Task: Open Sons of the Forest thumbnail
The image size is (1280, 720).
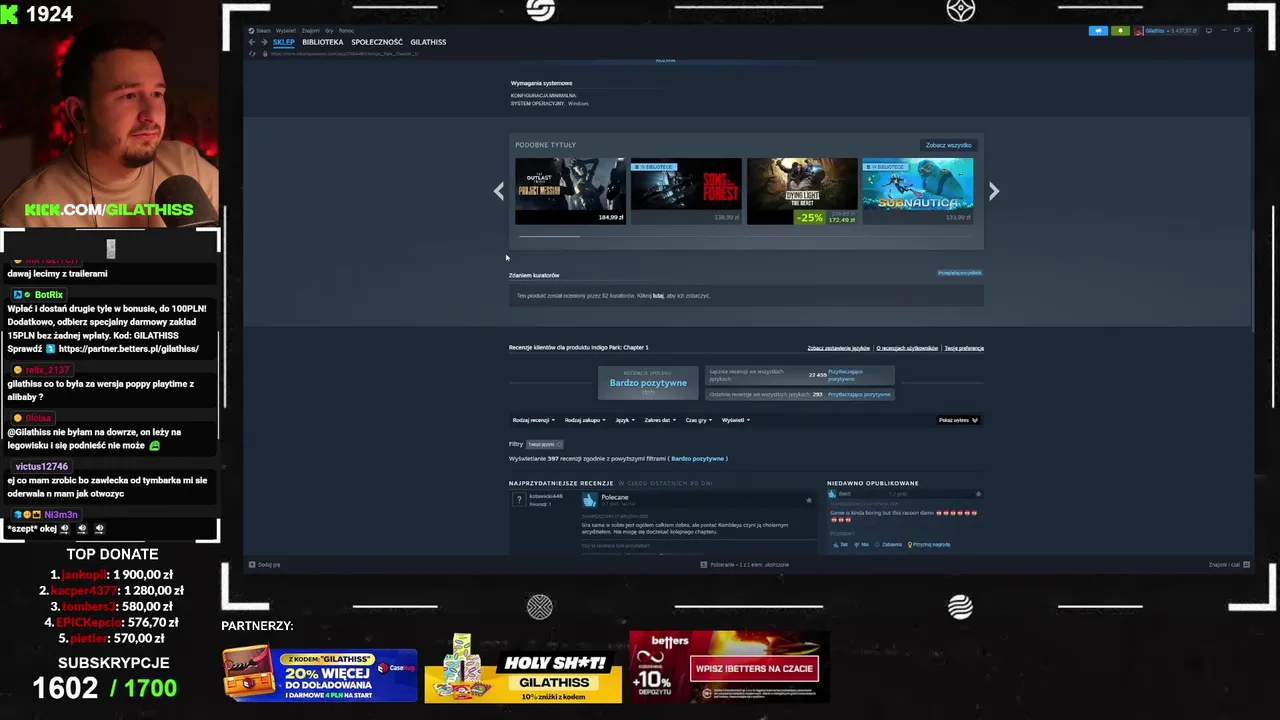Action: point(686,191)
